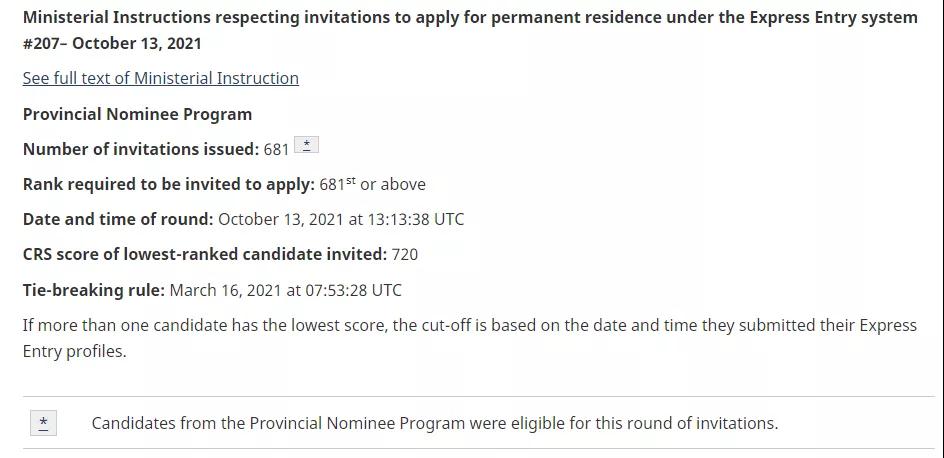Click the 'Entry profiles.' paragraph ending line
Image resolution: width=944 pixels, height=458 pixels.
(75, 351)
